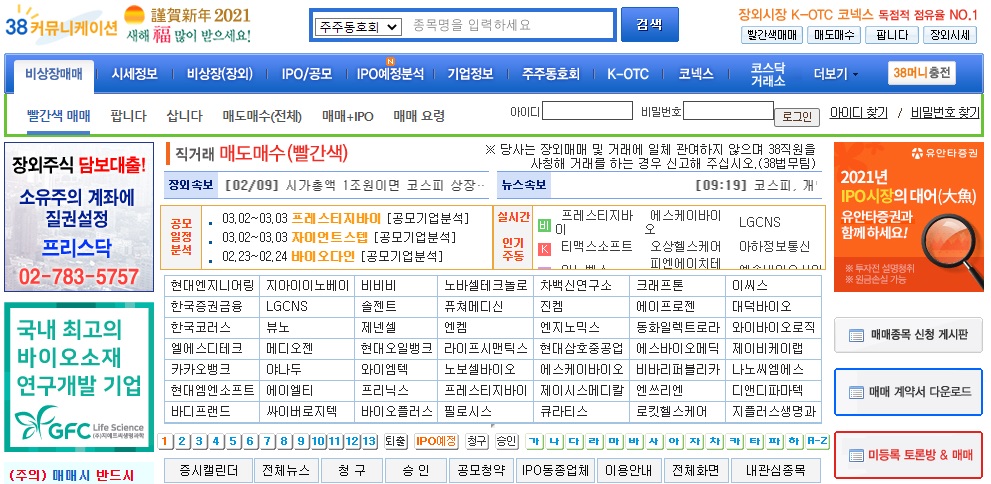Click the orange IPO예정 filter button

click(x=436, y=441)
